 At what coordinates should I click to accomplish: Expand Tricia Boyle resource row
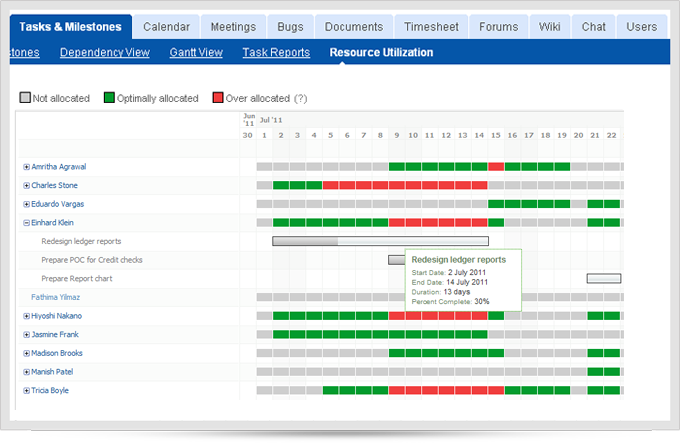pos(26,391)
